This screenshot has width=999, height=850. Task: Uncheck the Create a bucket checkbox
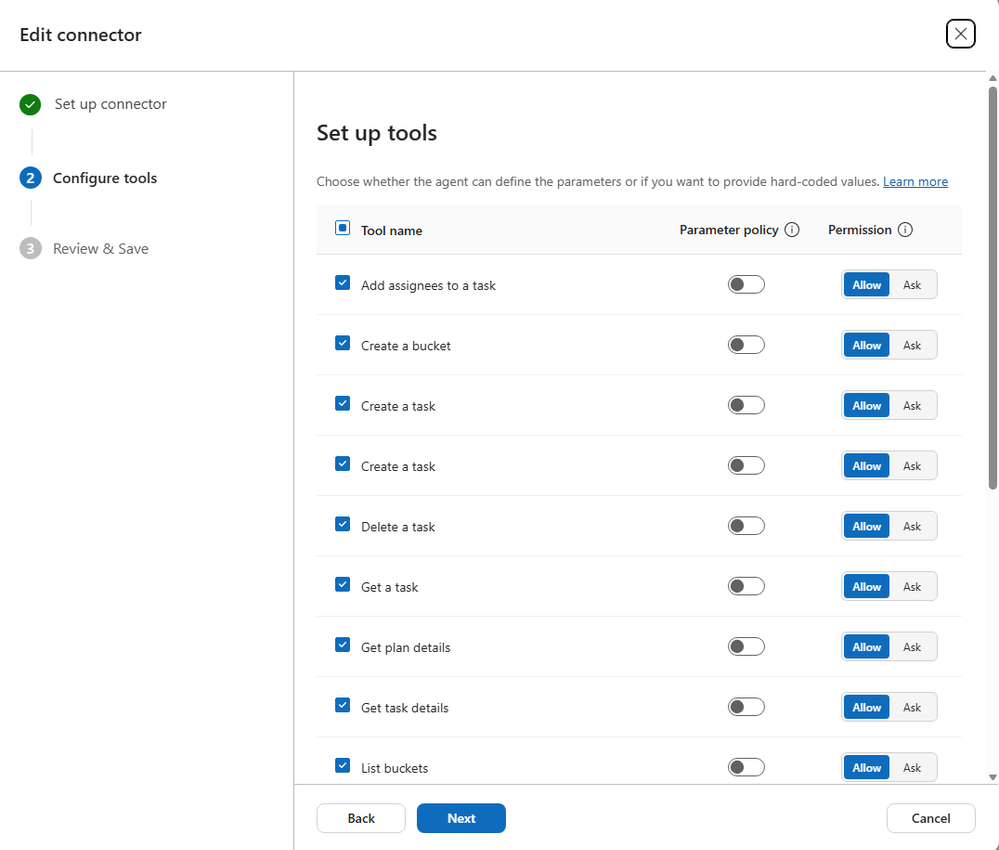pos(342,343)
